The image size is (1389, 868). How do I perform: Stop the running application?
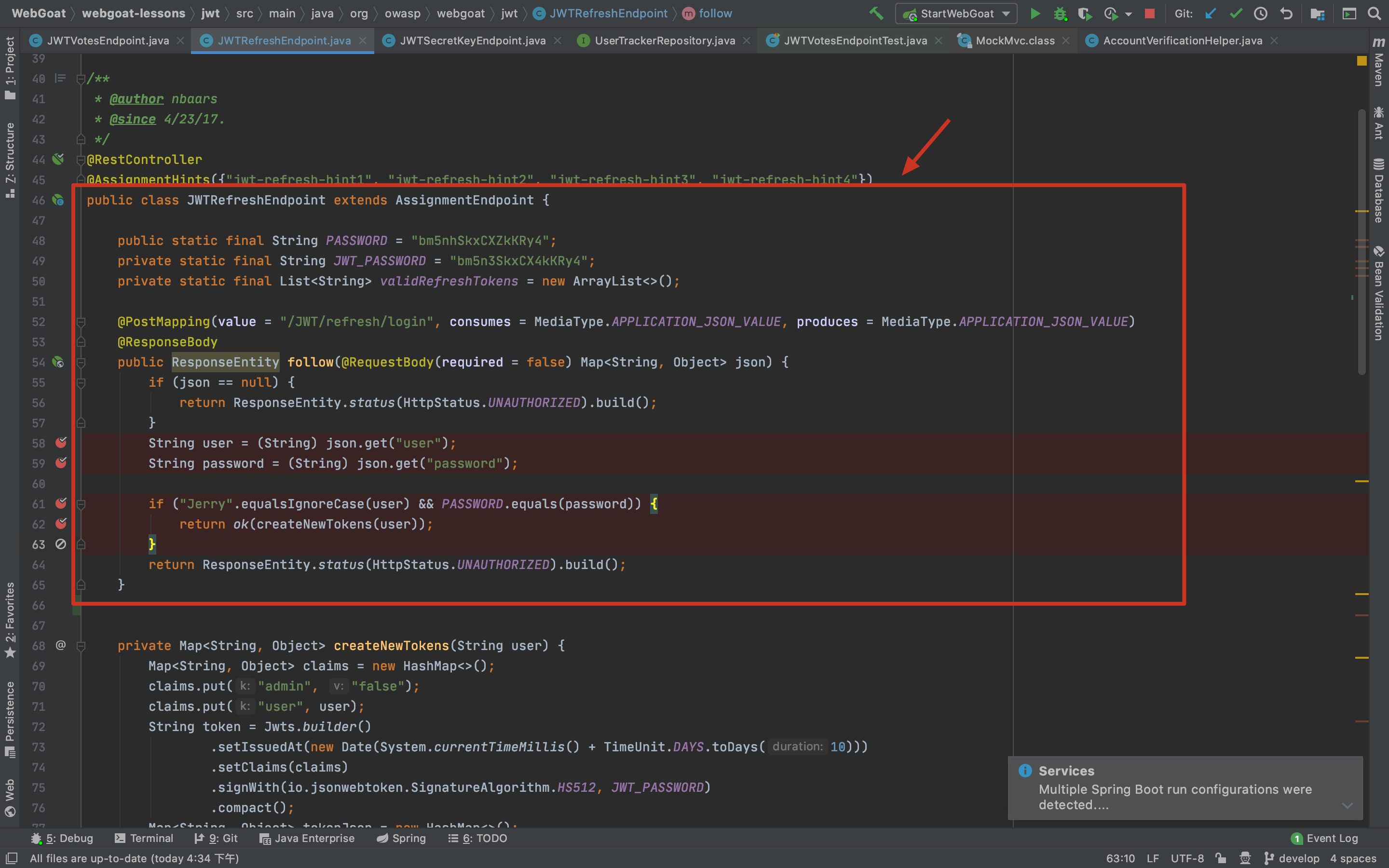[1149, 13]
